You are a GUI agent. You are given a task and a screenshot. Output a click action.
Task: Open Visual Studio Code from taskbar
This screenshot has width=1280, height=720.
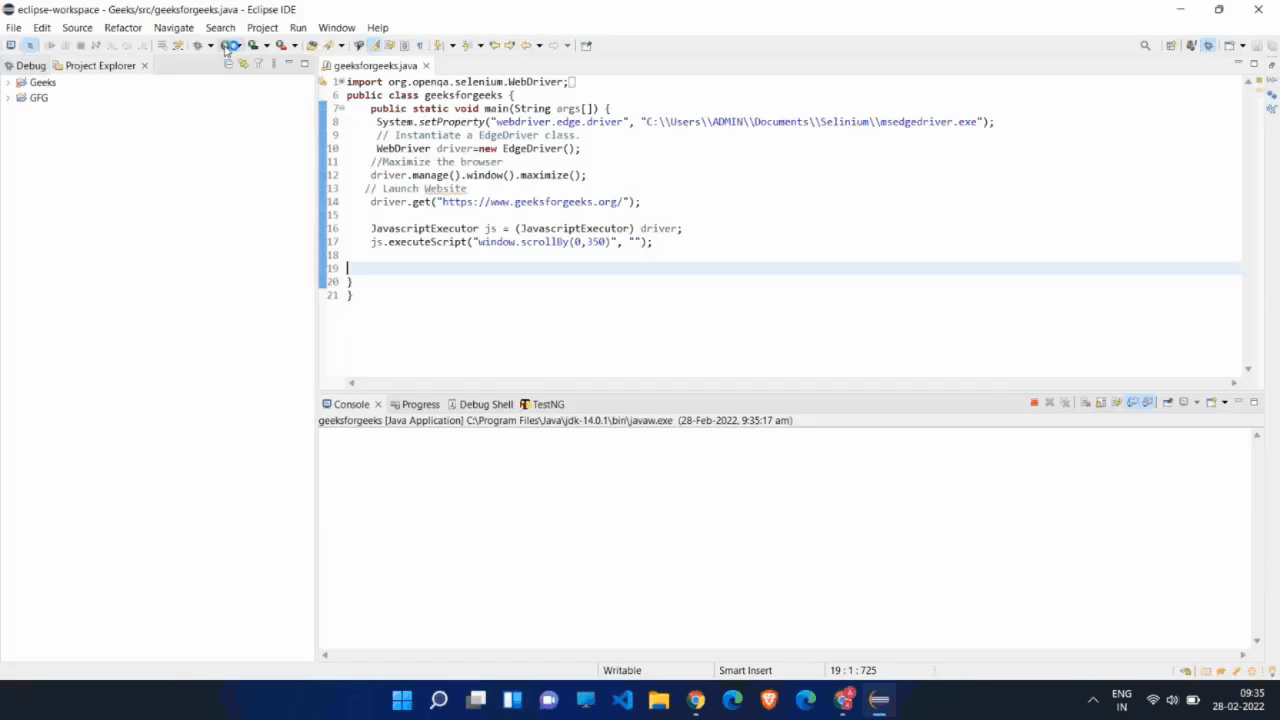tap(622, 700)
